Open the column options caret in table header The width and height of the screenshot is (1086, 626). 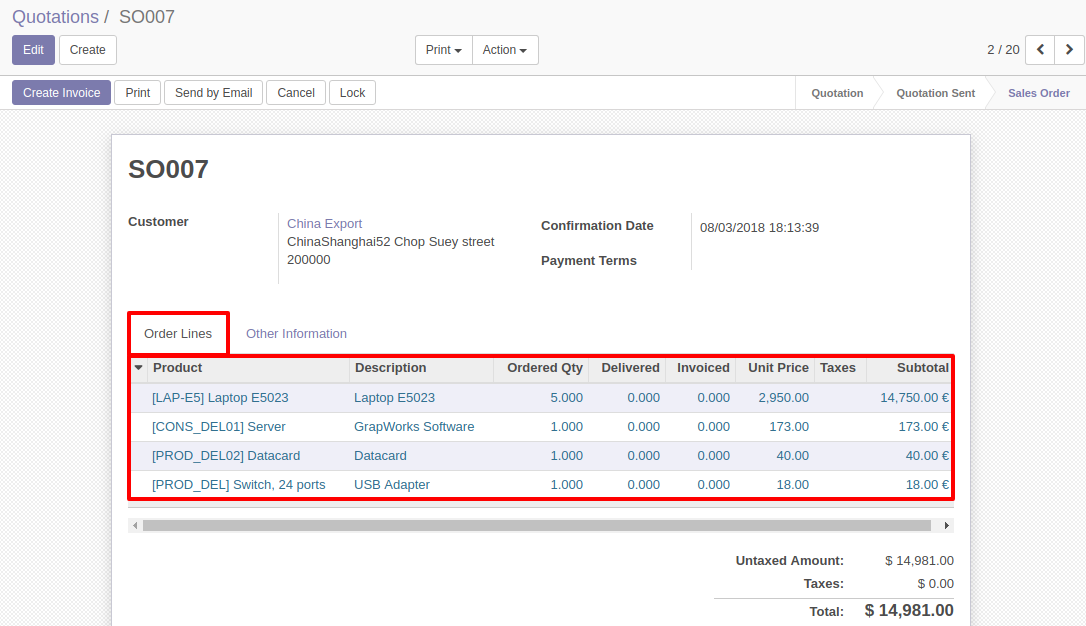[x=139, y=368]
